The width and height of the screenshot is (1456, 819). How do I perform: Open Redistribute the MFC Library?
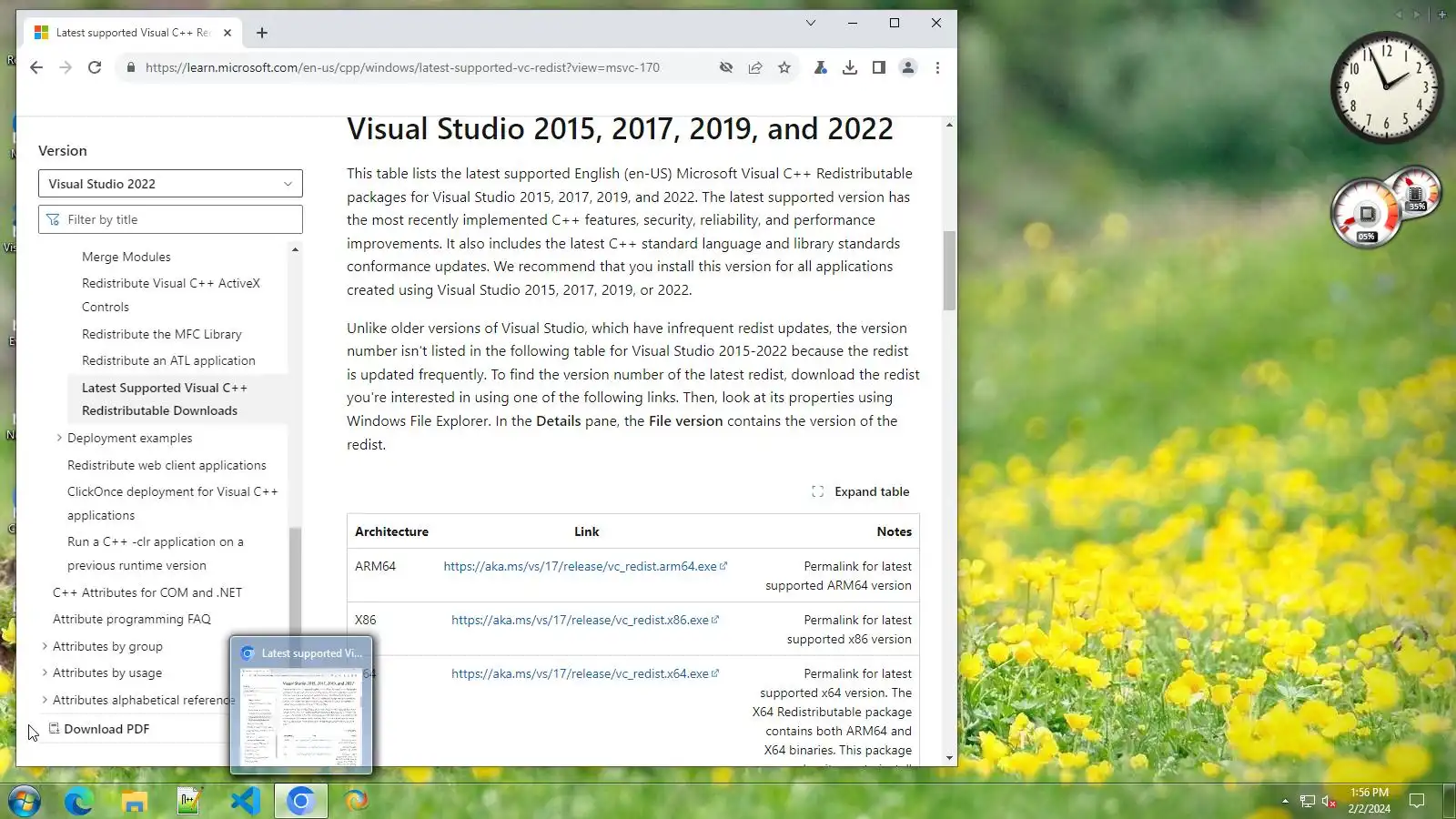pos(162,334)
